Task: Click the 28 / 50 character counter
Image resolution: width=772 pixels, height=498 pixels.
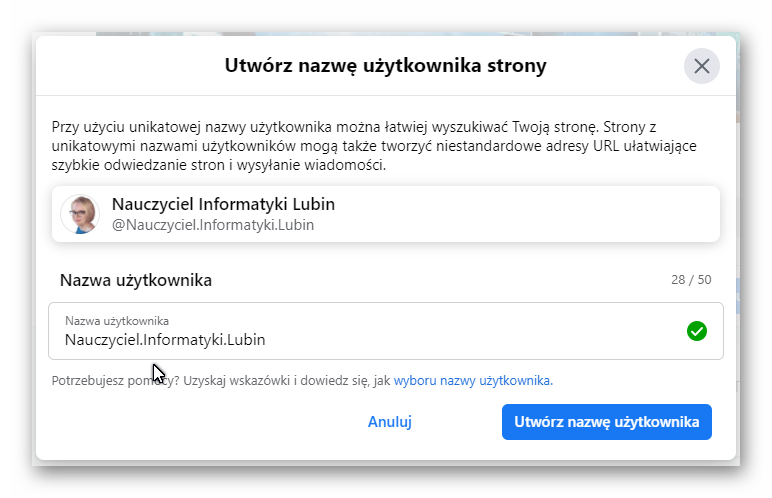Action: click(691, 280)
